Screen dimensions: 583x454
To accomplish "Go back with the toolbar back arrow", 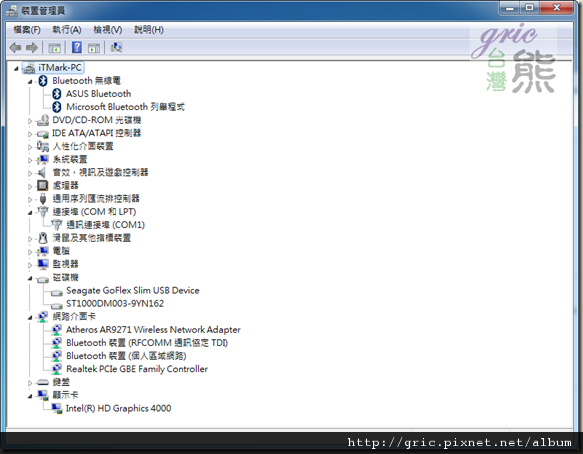I will tap(15, 48).
